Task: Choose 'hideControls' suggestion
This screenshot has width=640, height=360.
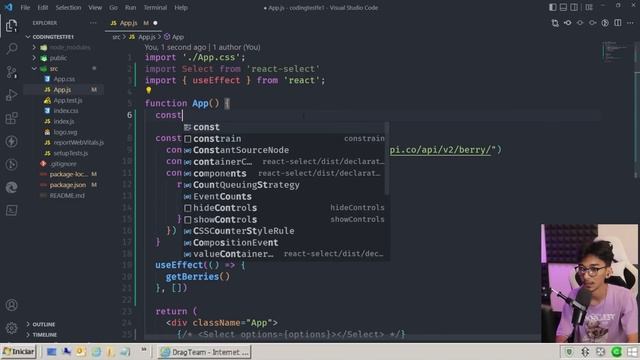Action: (x=284, y=208)
